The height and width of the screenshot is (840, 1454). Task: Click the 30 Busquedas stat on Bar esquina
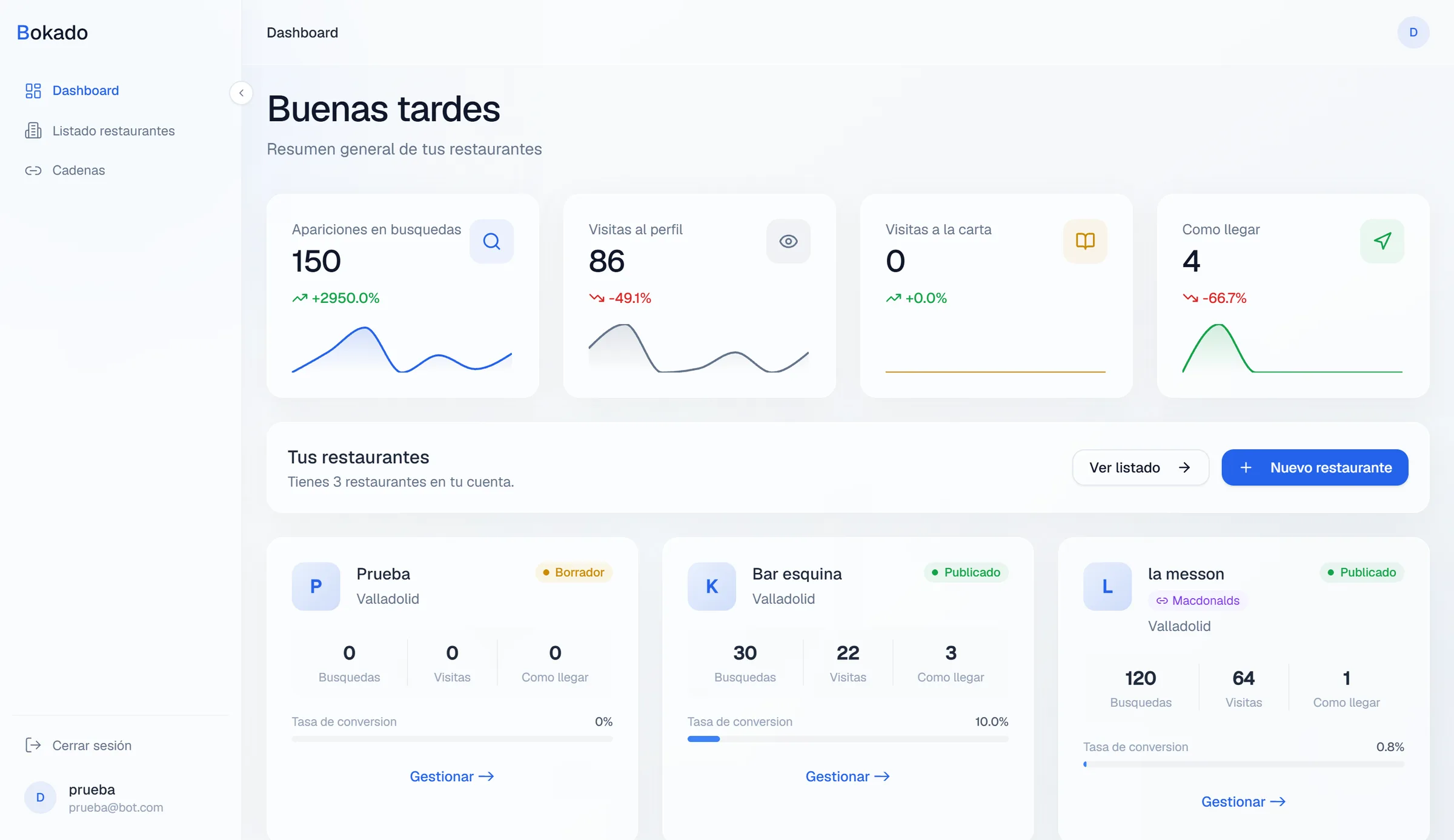(745, 663)
